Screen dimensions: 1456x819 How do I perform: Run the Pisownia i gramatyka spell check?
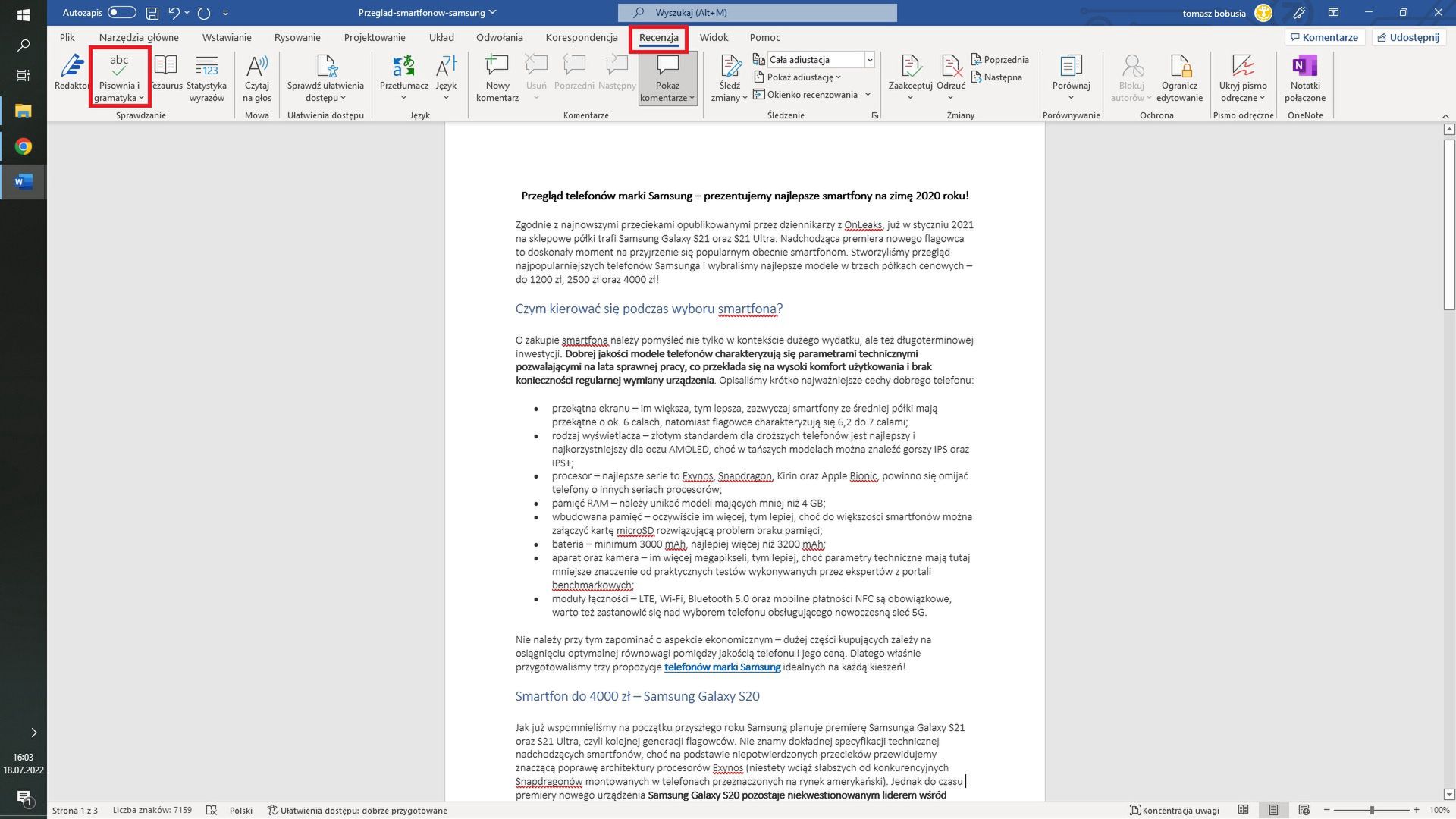tap(119, 76)
